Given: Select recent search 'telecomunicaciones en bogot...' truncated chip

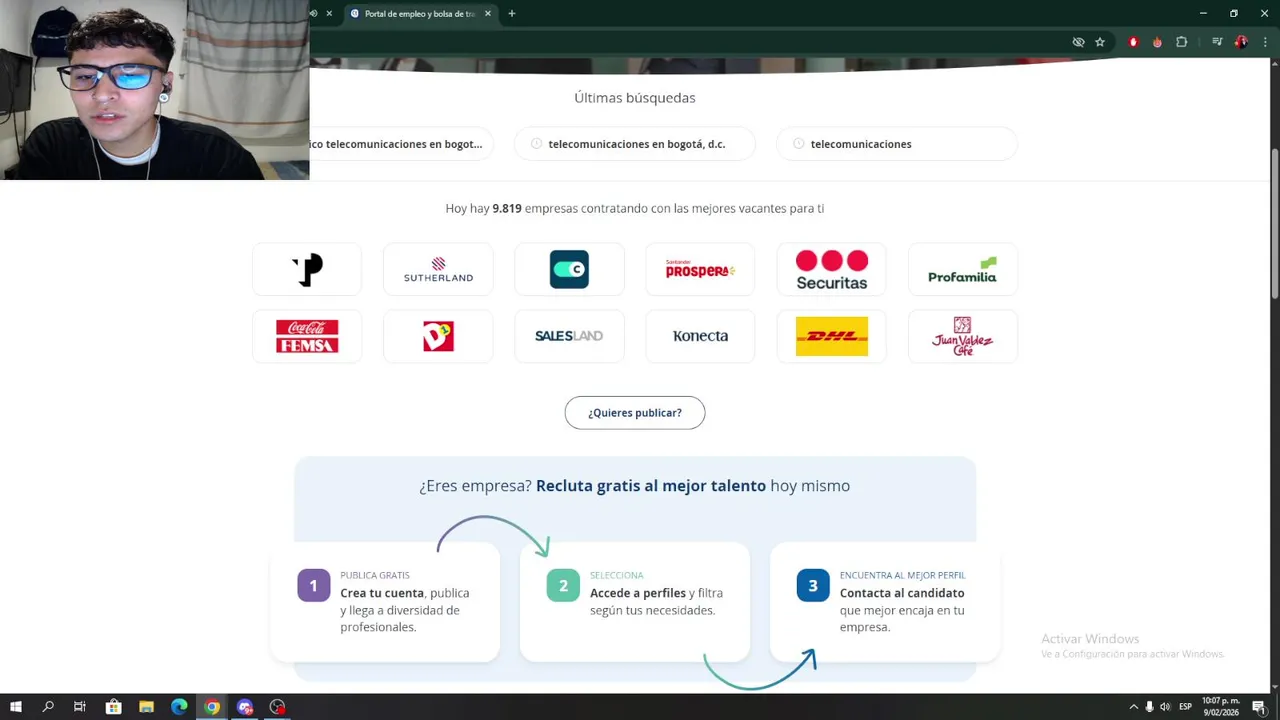Looking at the screenshot, I should 401,144.
